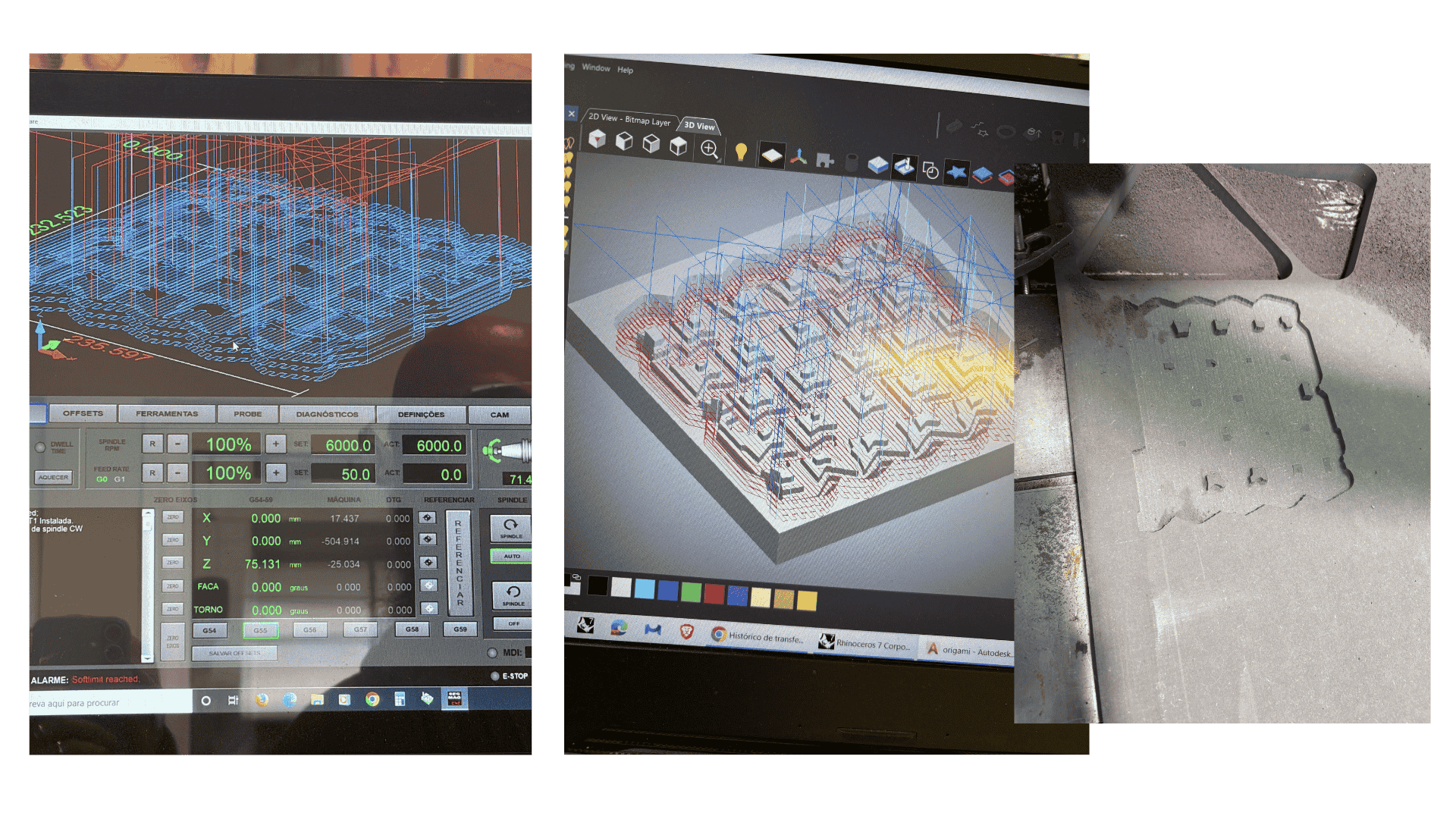Decrease feed rate override with minus button
Screen dimensions: 1456x819
click(177, 473)
